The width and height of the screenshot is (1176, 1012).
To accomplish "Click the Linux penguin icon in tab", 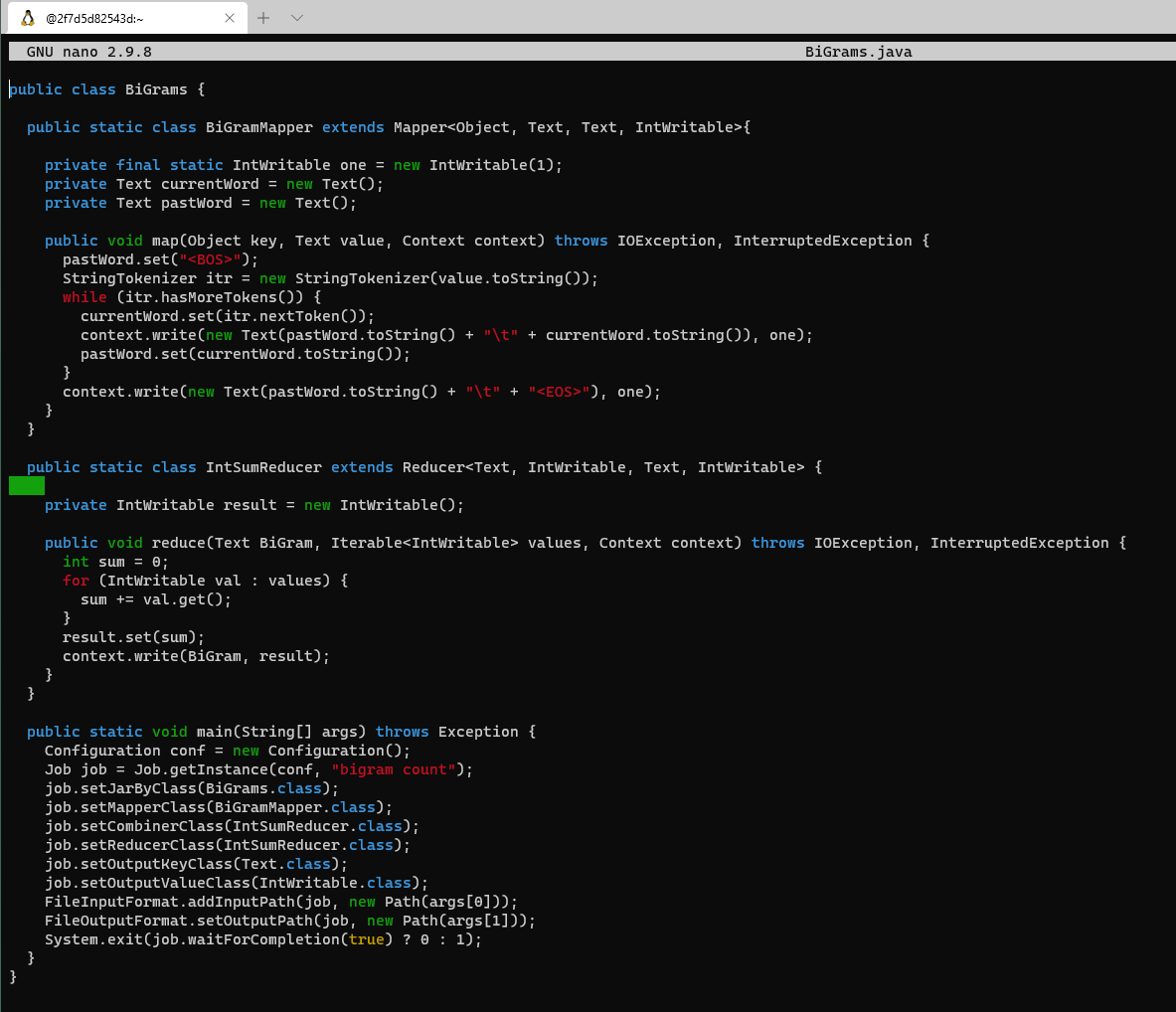I will coord(28,18).
